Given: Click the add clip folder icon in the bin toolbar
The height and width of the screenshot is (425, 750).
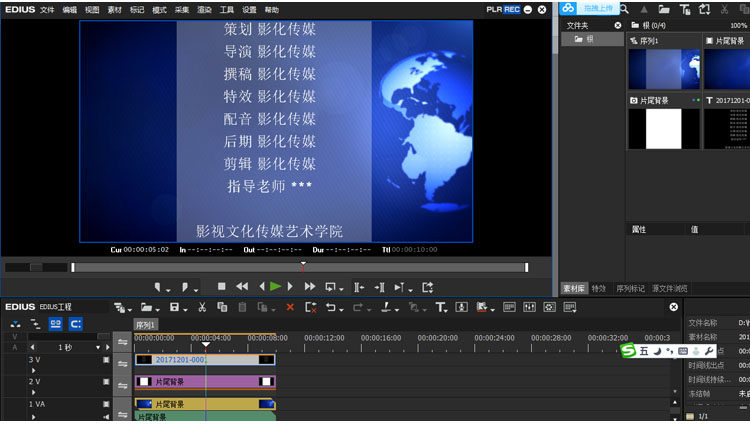Looking at the screenshot, I should click(664, 9).
